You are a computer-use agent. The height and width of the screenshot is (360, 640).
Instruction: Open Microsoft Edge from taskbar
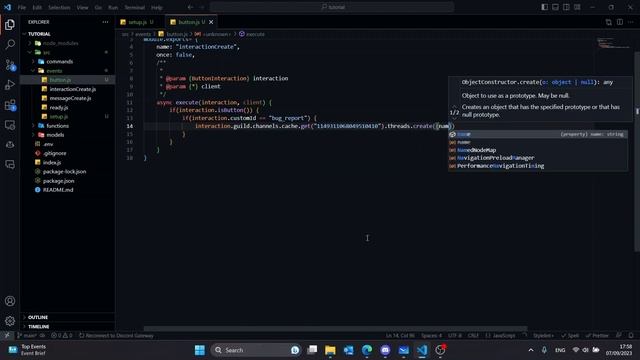(367, 350)
